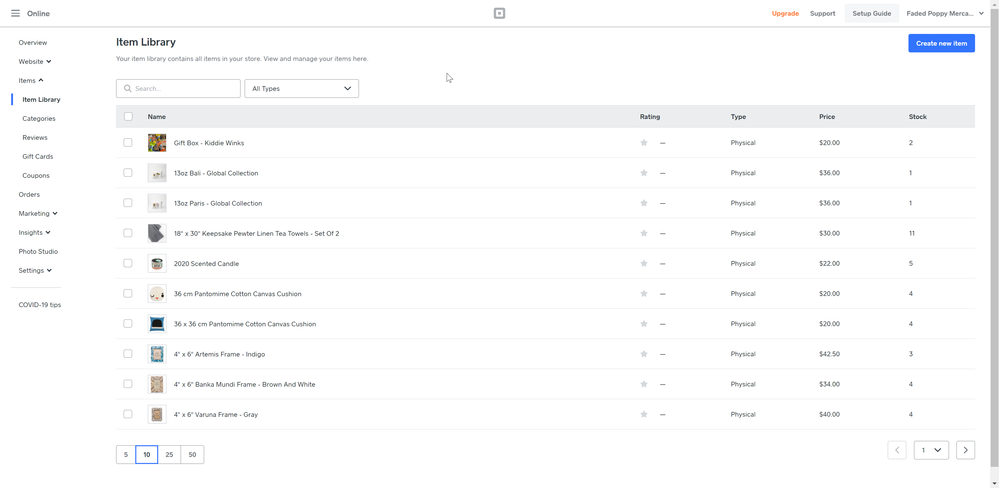Open the All Types filter dropdown
The image size is (999, 488).
click(x=301, y=89)
